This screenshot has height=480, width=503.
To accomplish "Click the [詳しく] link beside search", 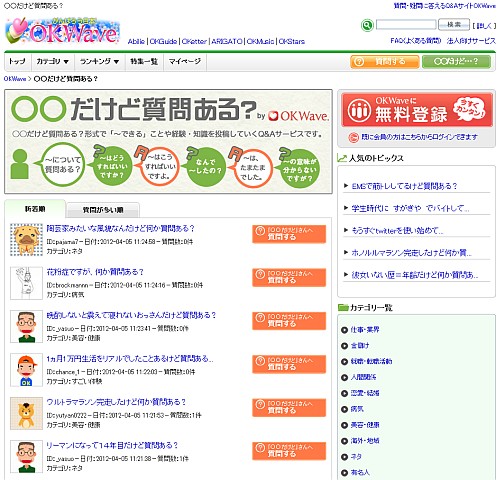I will [x=484, y=26].
